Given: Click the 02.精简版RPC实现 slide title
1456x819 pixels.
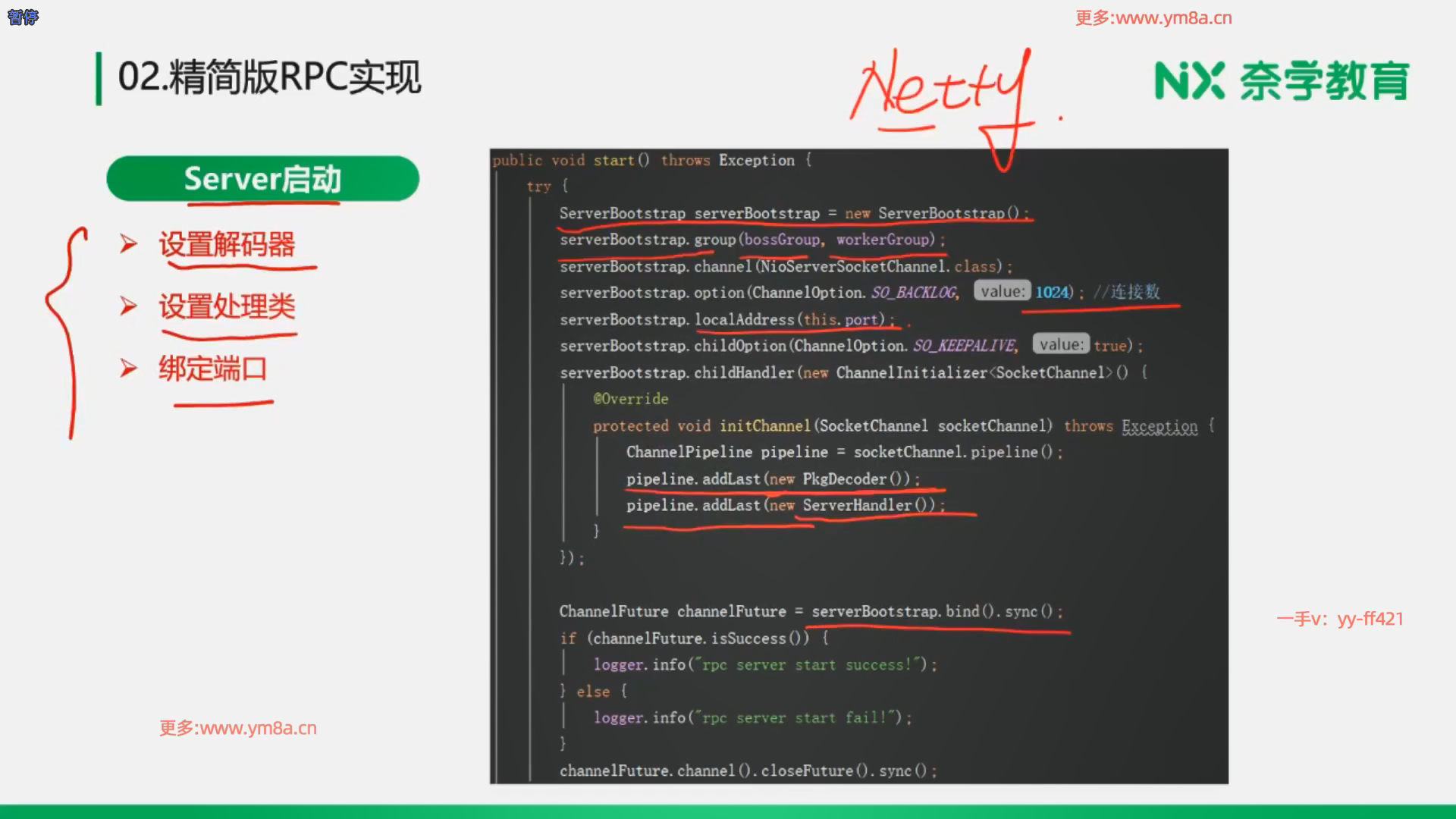Looking at the screenshot, I should [269, 77].
